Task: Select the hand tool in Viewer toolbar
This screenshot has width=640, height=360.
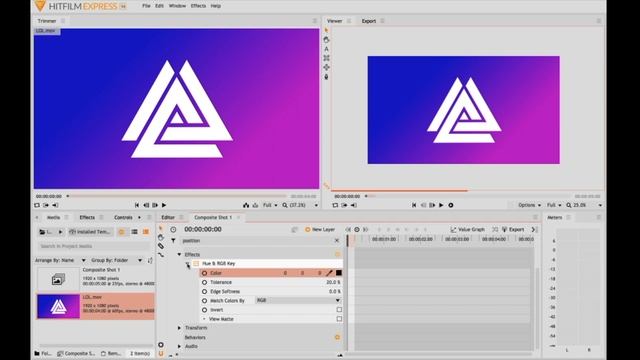Action: click(326, 40)
